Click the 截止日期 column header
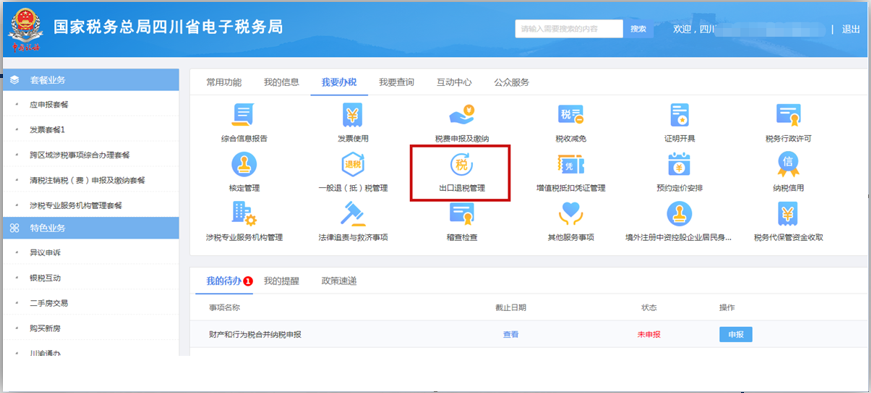The image size is (871, 393). 511,307
